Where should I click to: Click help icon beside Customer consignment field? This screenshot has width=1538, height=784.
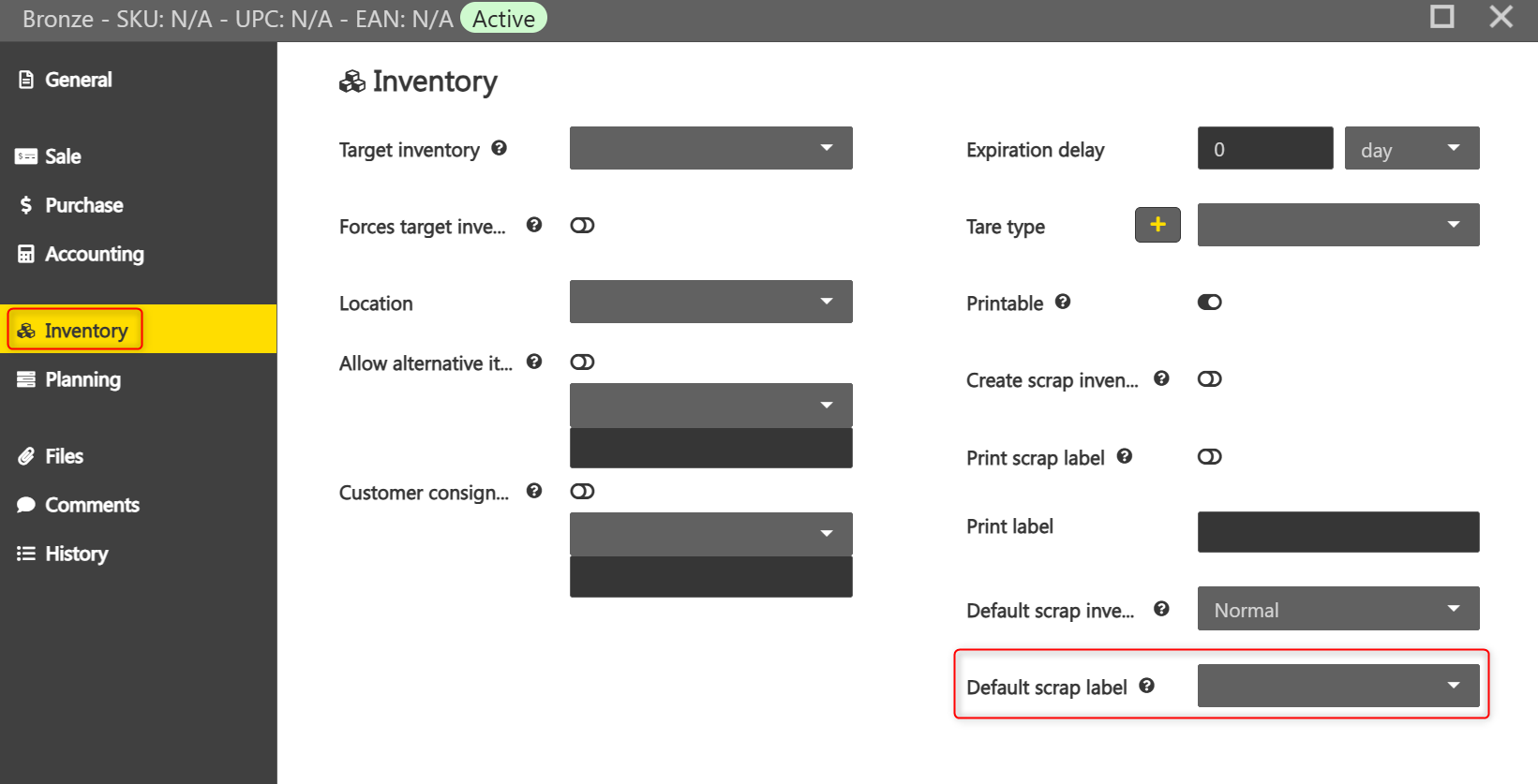point(534,491)
